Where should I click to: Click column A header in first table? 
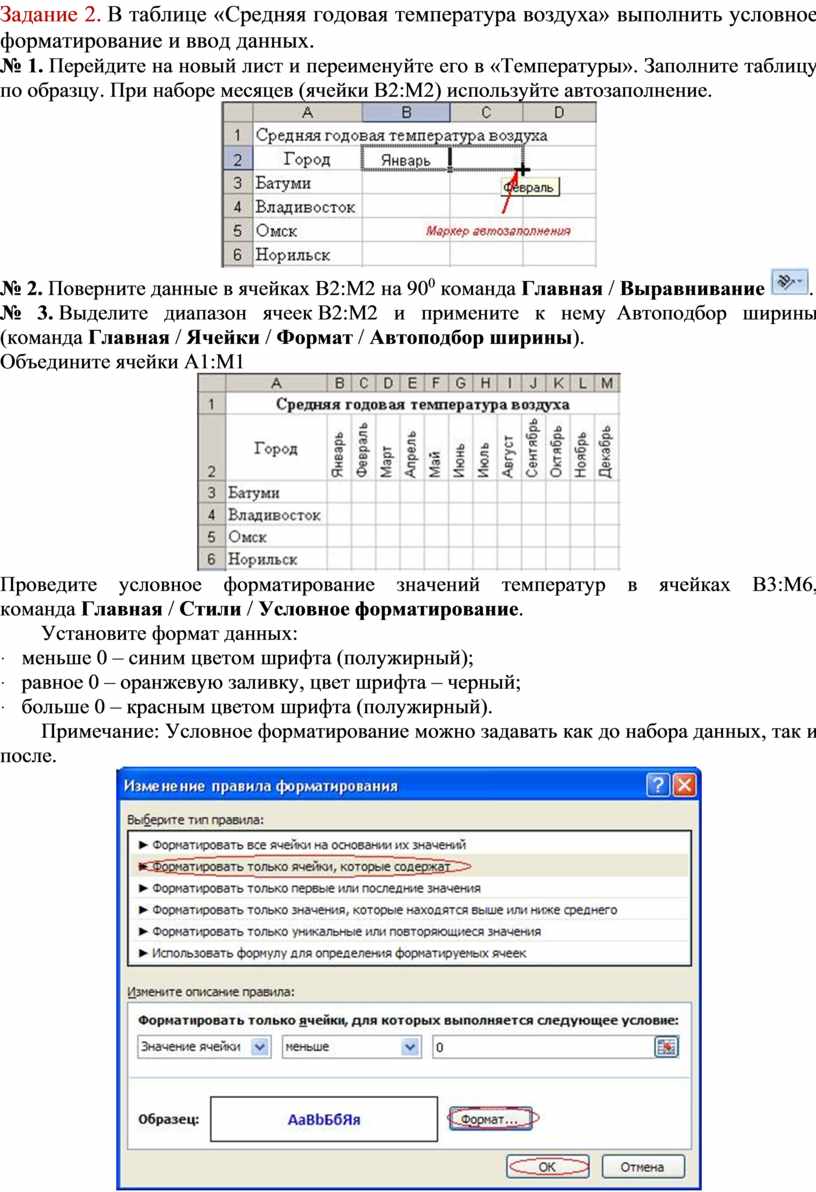tap(307, 113)
